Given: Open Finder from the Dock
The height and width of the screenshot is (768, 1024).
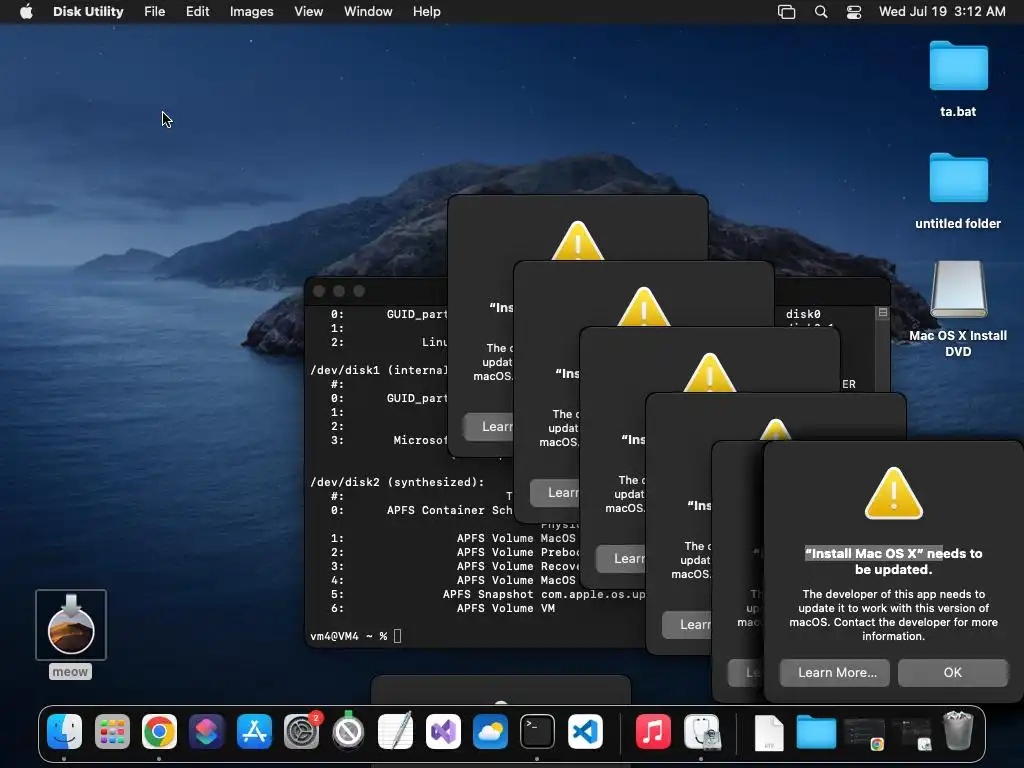Looking at the screenshot, I should click(65, 731).
